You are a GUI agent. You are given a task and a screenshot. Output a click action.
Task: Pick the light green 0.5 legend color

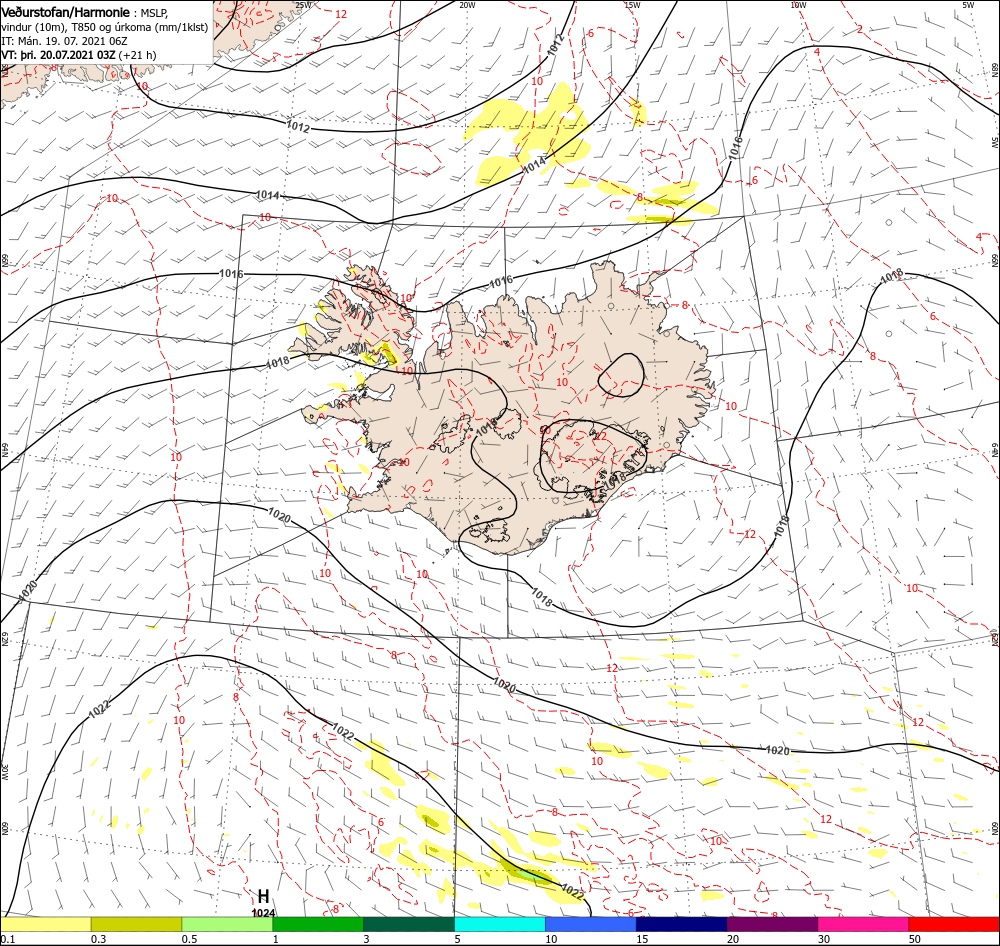click(x=227, y=924)
